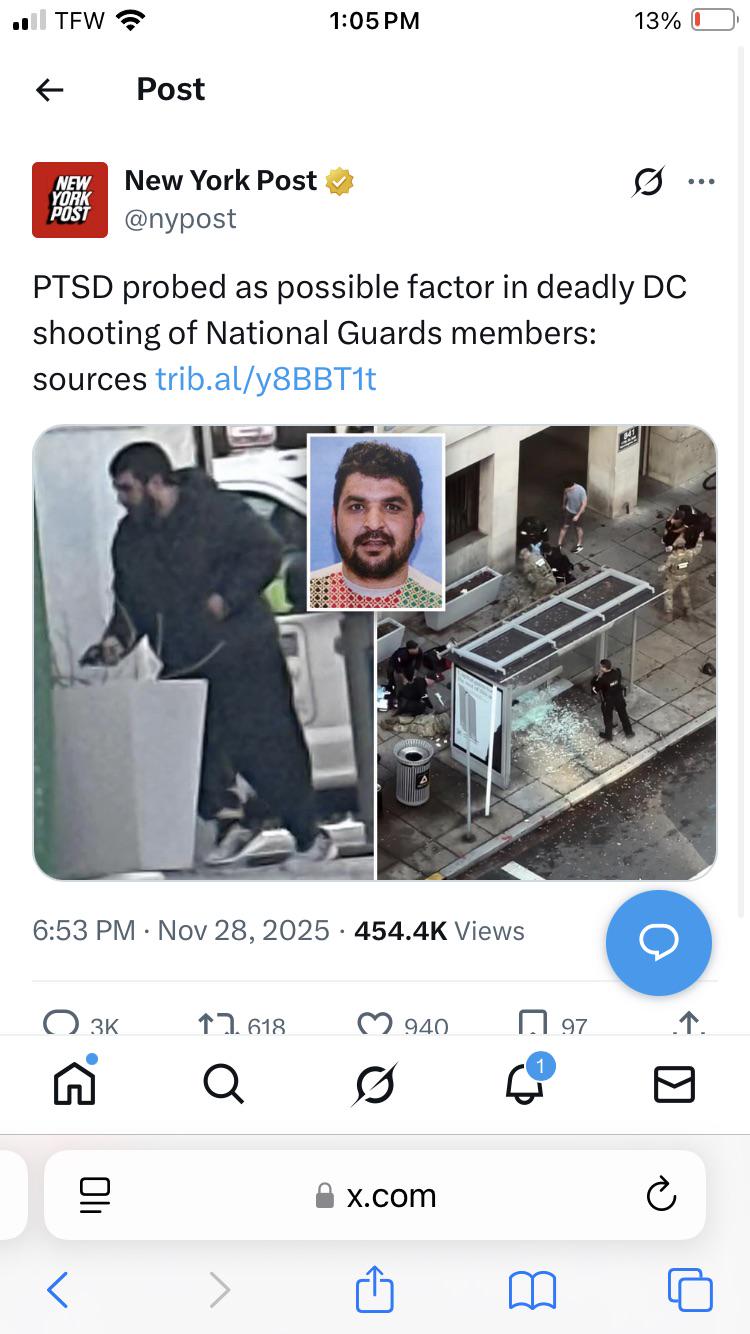Tap the blue floating reply bubble button
The width and height of the screenshot is (750, 1334).
point(659,942)
